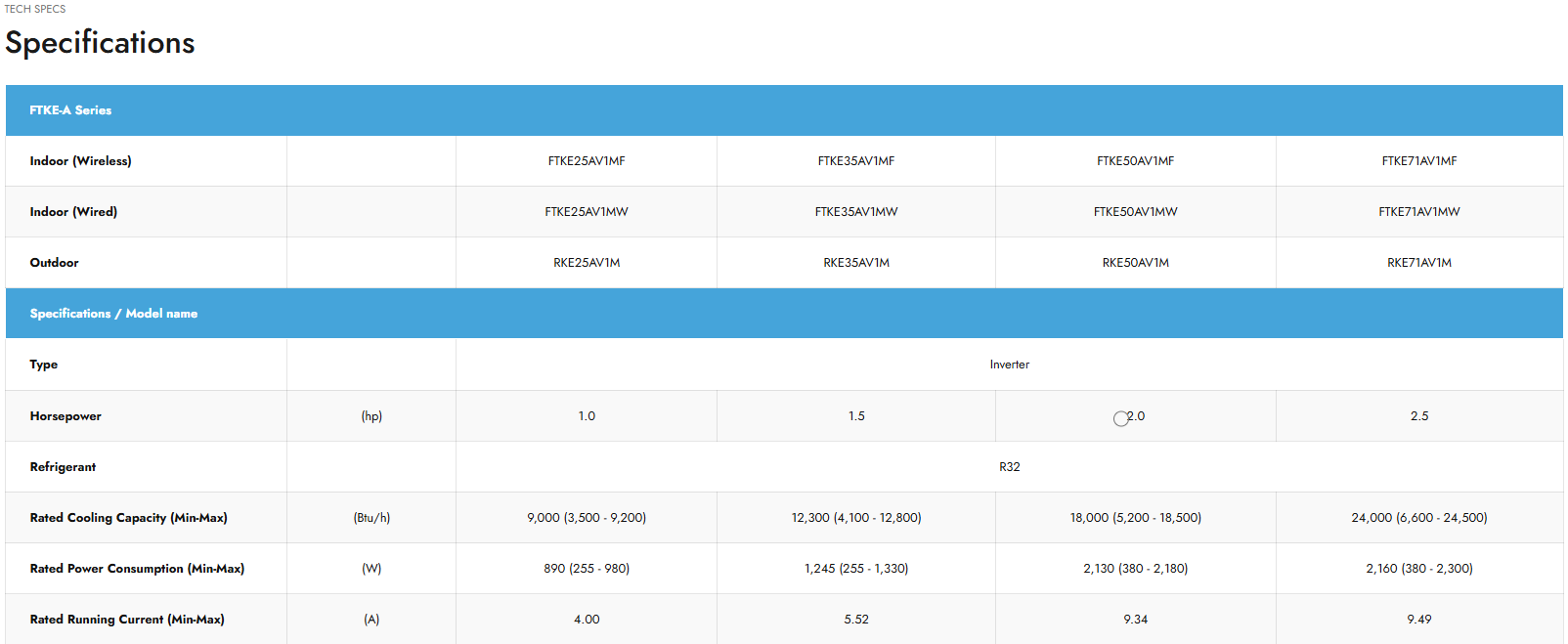
Task: Click Rated Power Consumption (Min-Max) label
Action: click(137, 569)
